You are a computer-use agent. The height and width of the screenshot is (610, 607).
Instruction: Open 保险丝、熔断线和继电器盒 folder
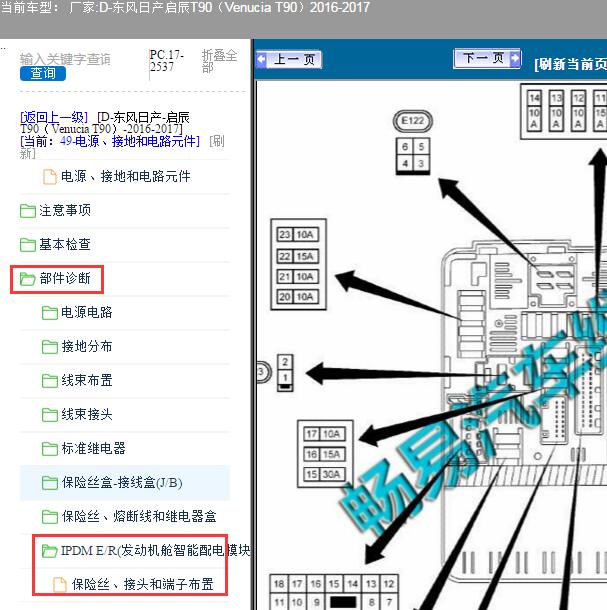139,517
